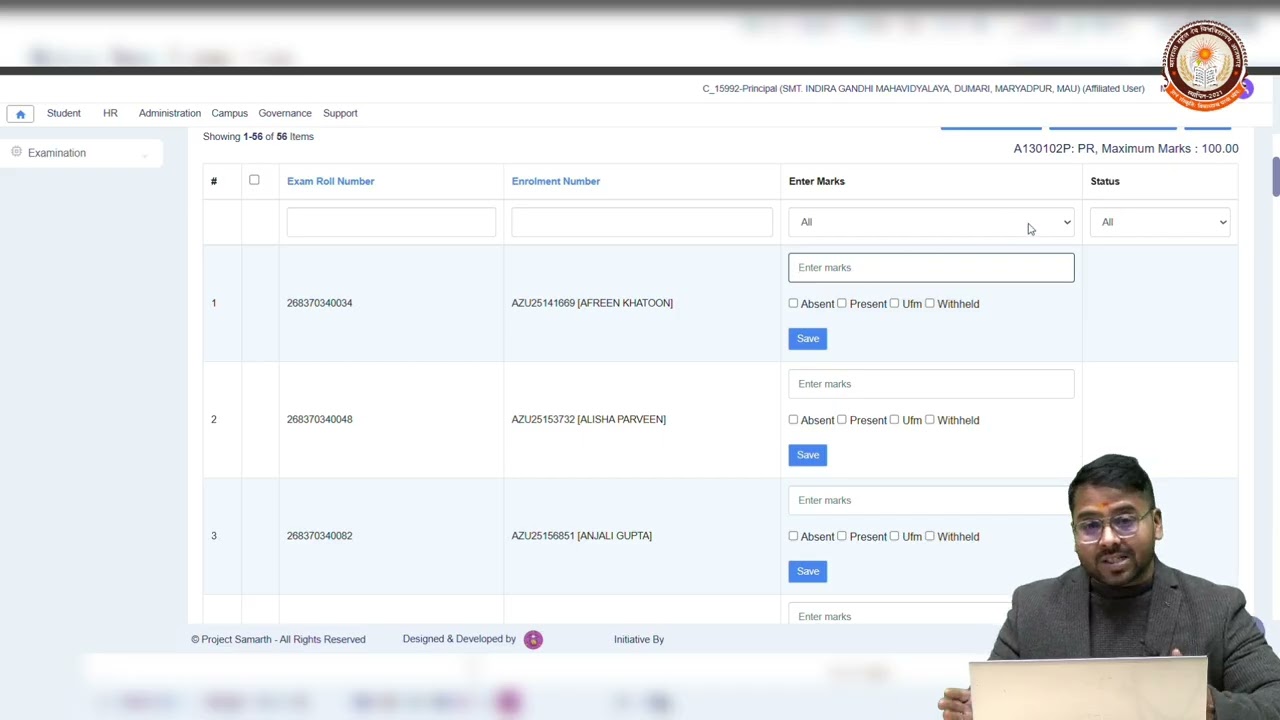Image resolution: width=1280 pixels, height=720 pixels.
Task: Save marks for Anjali Gupta
Action: pos(808,571)
